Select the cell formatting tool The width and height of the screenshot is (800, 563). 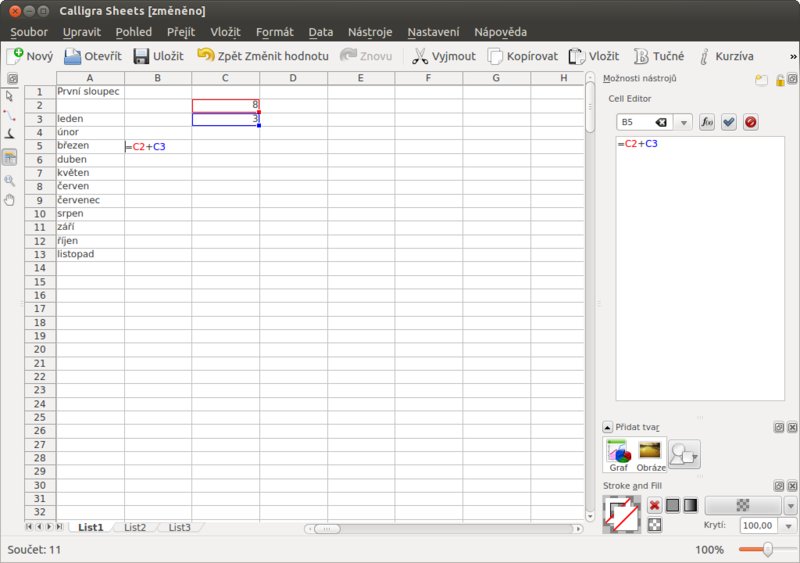[9, 158]
